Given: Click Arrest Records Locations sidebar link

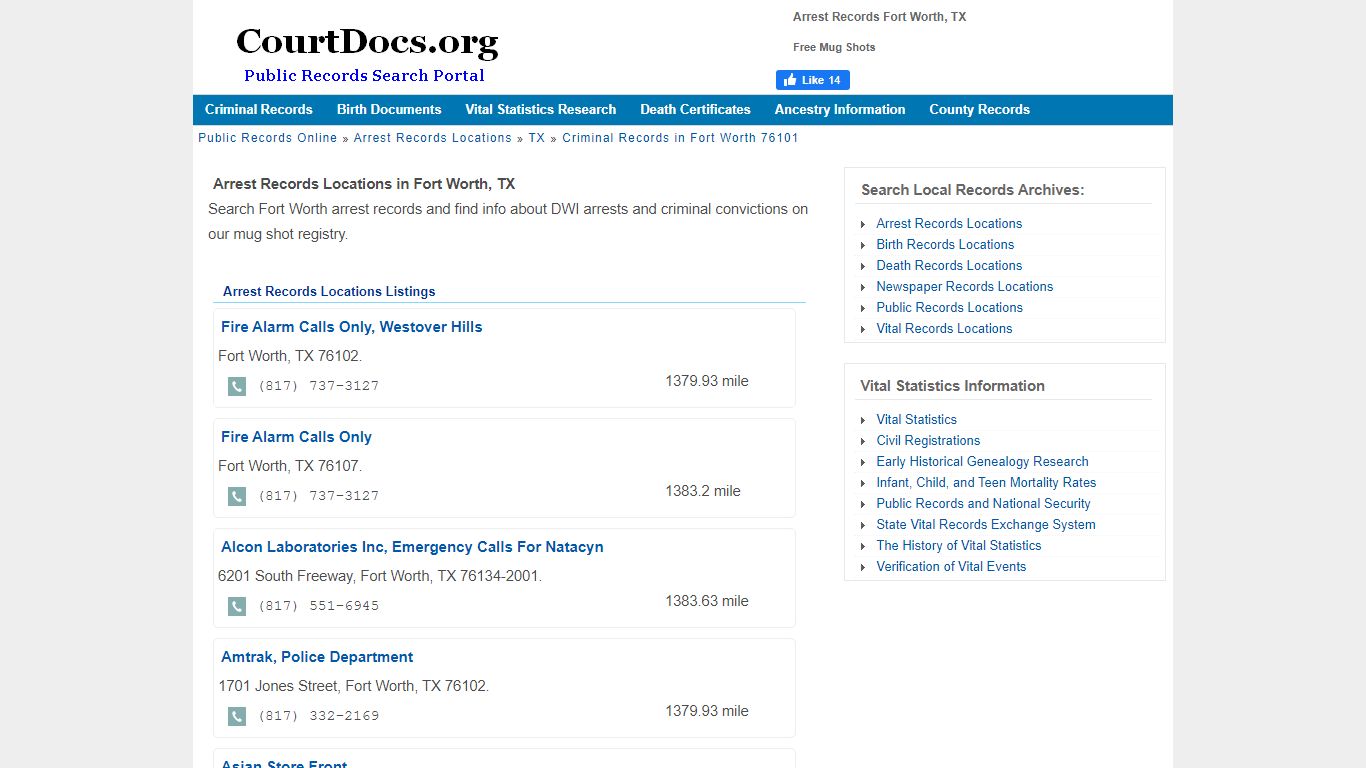Looking at the screenshot, I should pos(949,224).
